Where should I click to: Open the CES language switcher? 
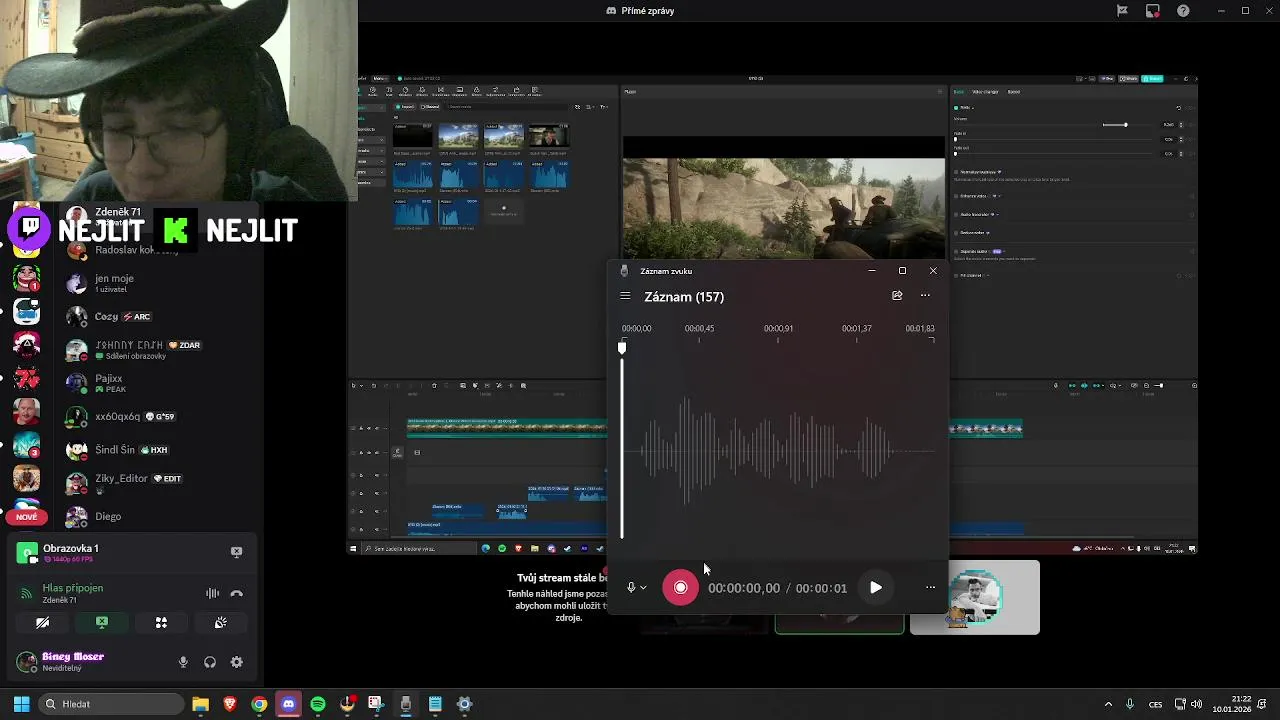tap(1156, 704)
